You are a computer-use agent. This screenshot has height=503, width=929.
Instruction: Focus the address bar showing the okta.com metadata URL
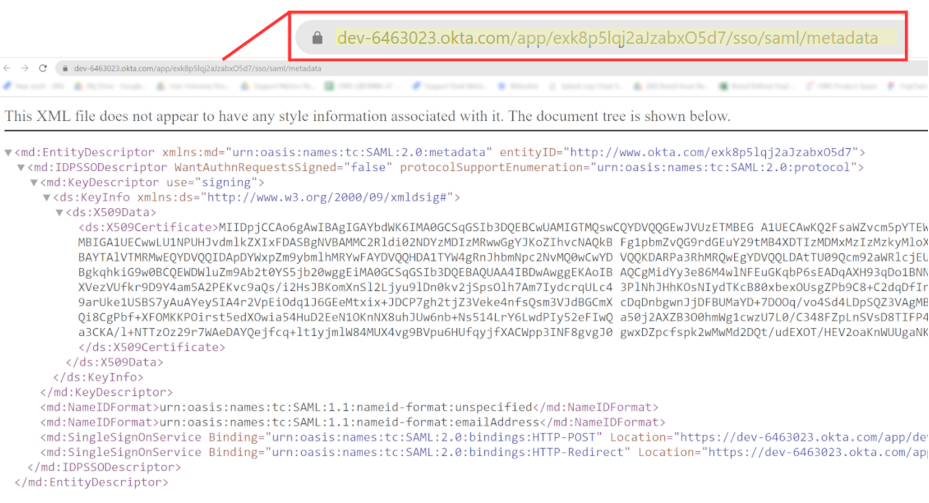pos(492,69)
